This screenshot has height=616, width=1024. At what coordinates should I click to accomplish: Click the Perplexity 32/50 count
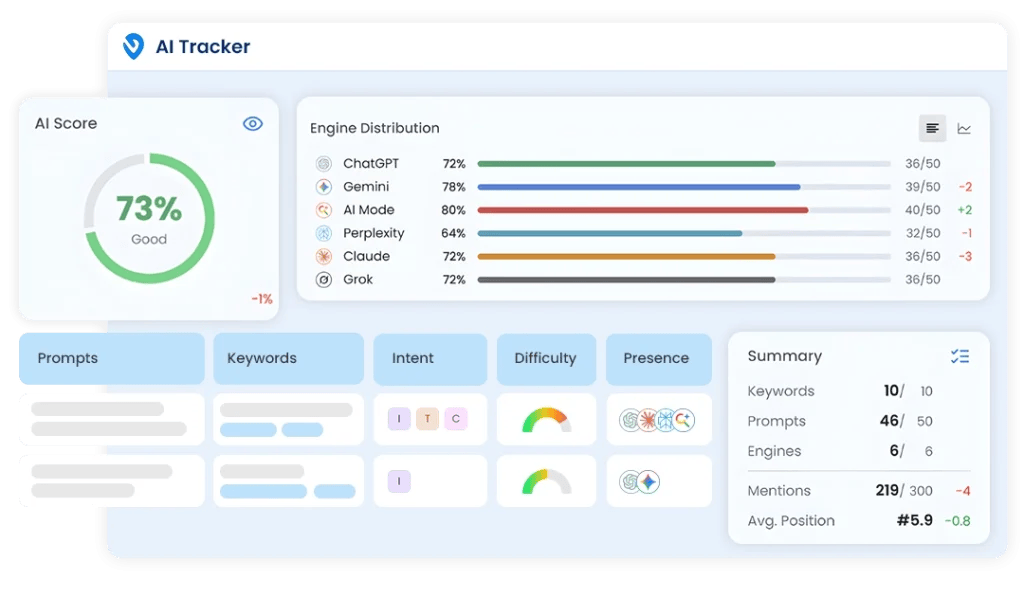[922, 233]
